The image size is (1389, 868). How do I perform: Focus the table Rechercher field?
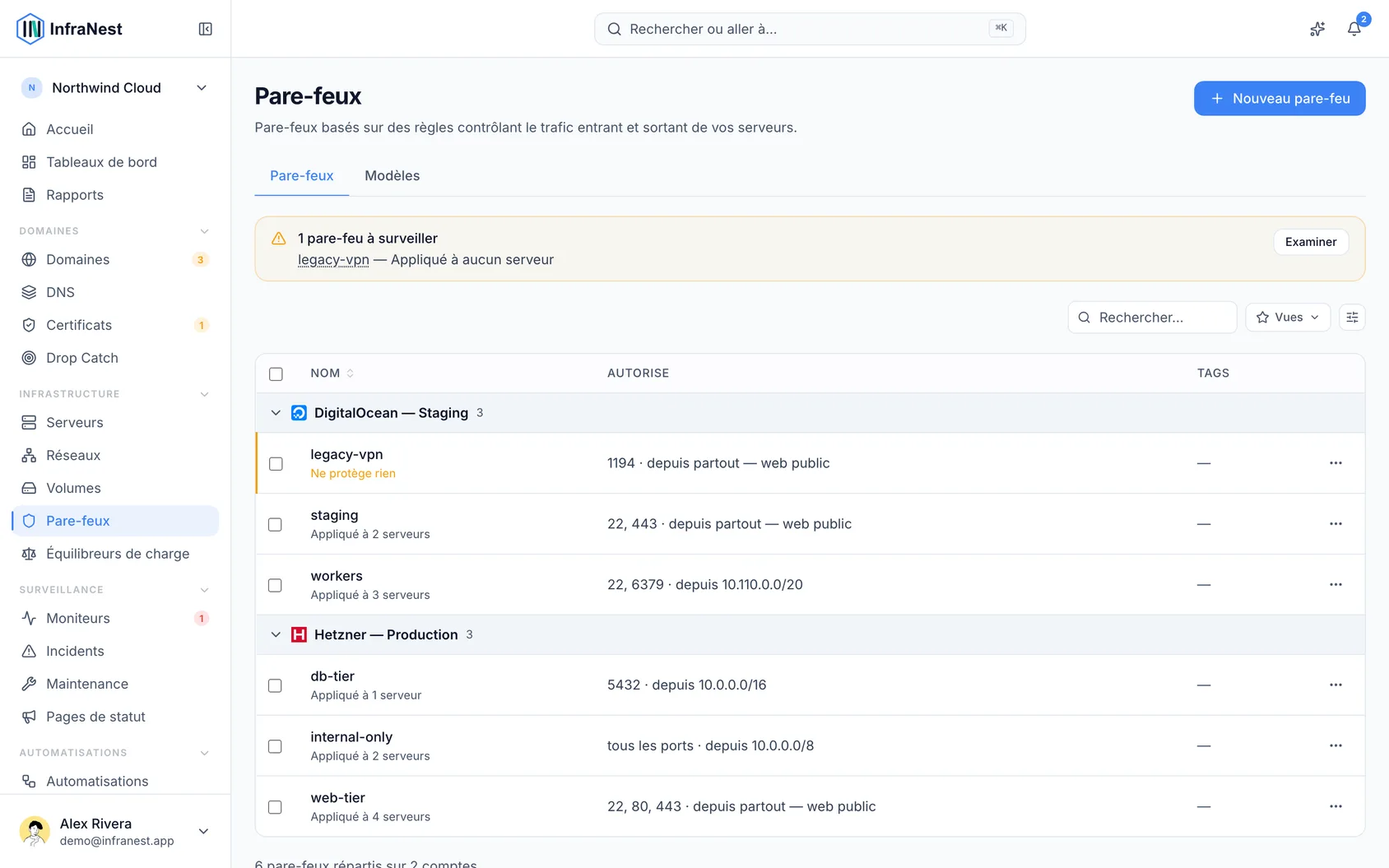click(x=1152, y=318)
